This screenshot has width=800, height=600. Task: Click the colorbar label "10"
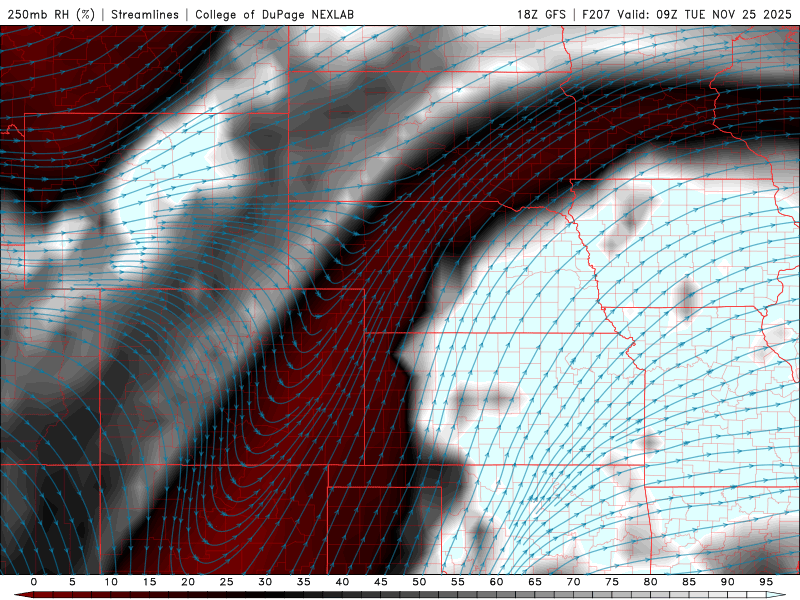click(x=111, y=582)
